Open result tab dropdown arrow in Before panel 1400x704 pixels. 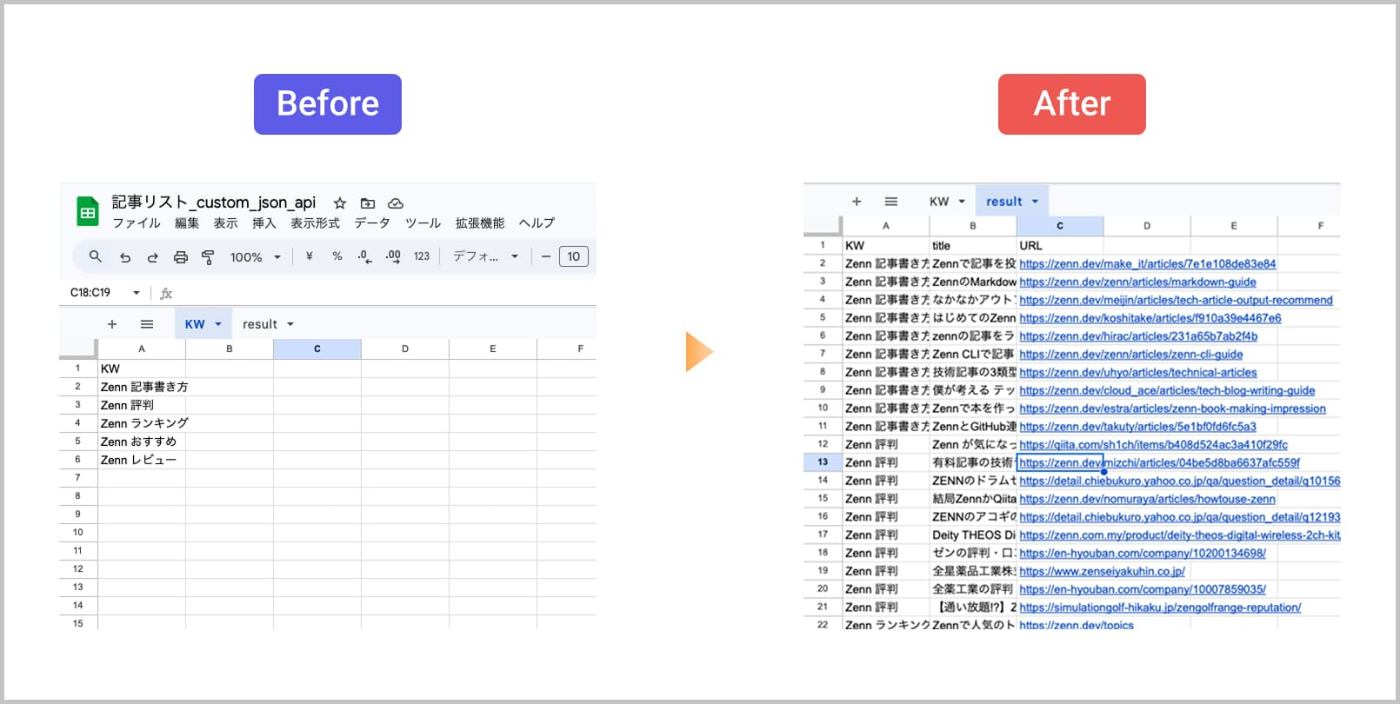[x=290, y=324]
